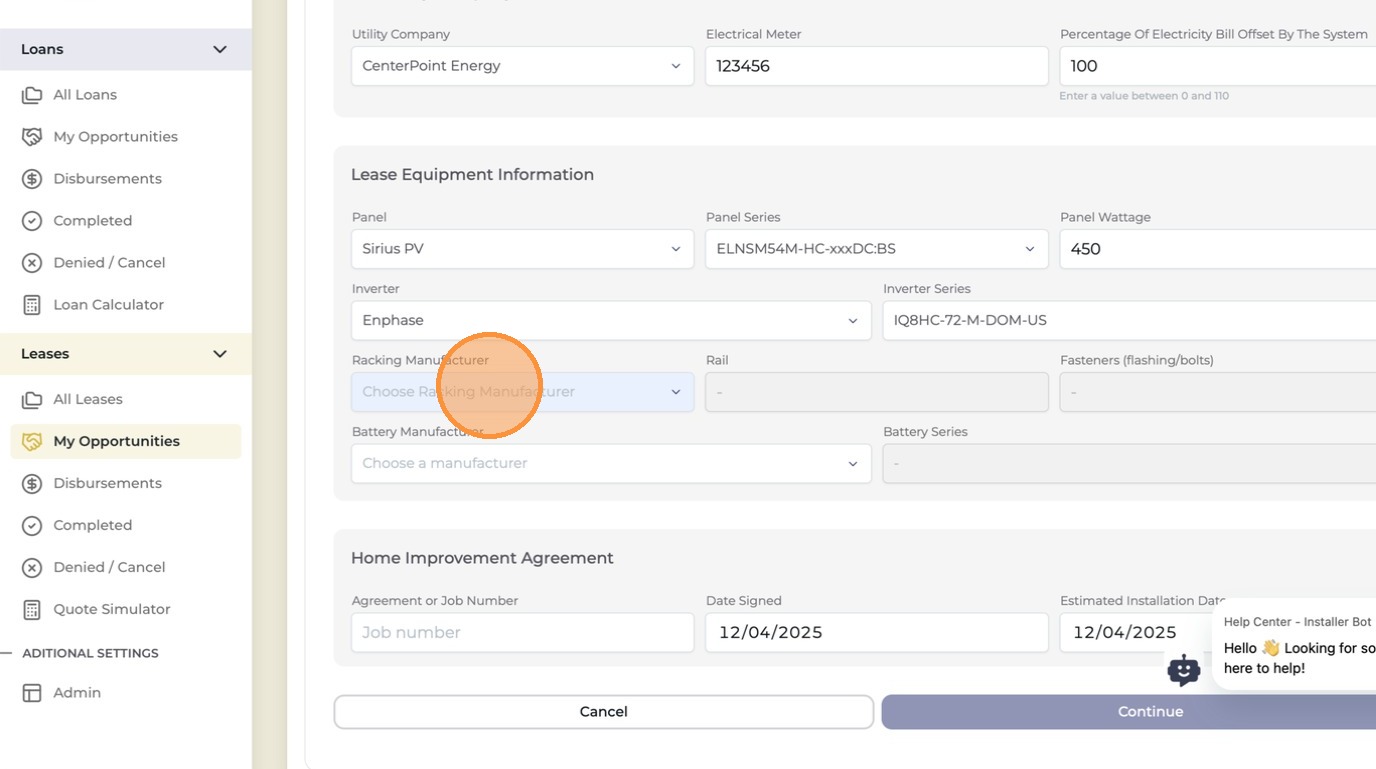Open the Battery Manufacturer dropdown

611,463
